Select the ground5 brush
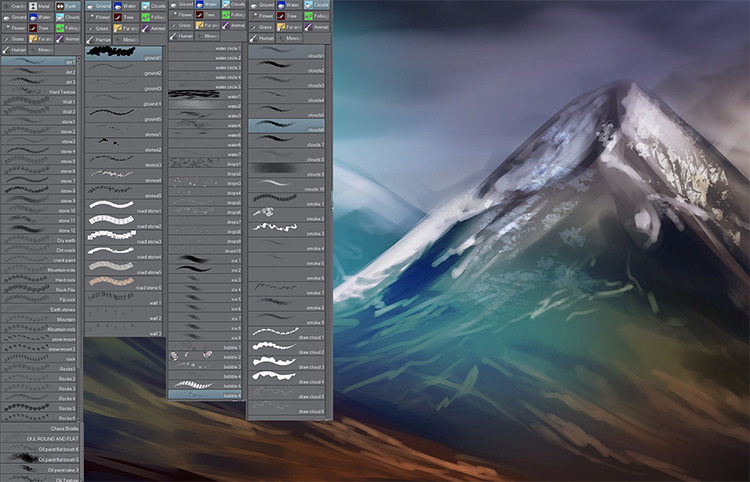 click(124, 115)
